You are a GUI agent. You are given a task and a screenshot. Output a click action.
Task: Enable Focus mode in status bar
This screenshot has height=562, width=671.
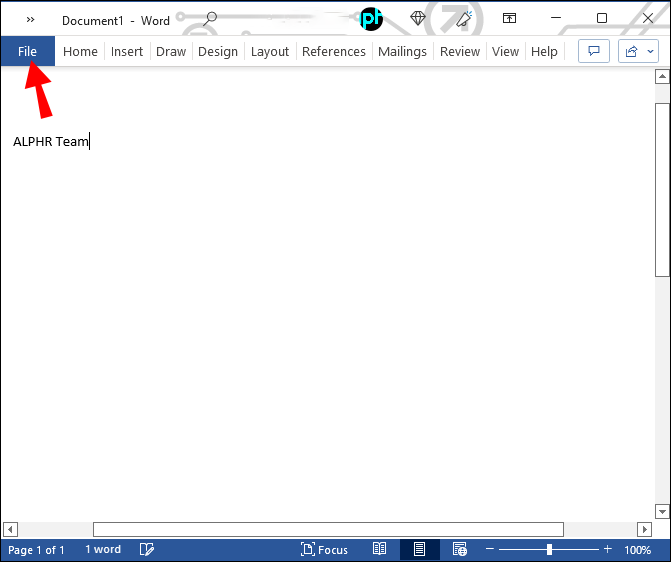click(x=324, y=549)
